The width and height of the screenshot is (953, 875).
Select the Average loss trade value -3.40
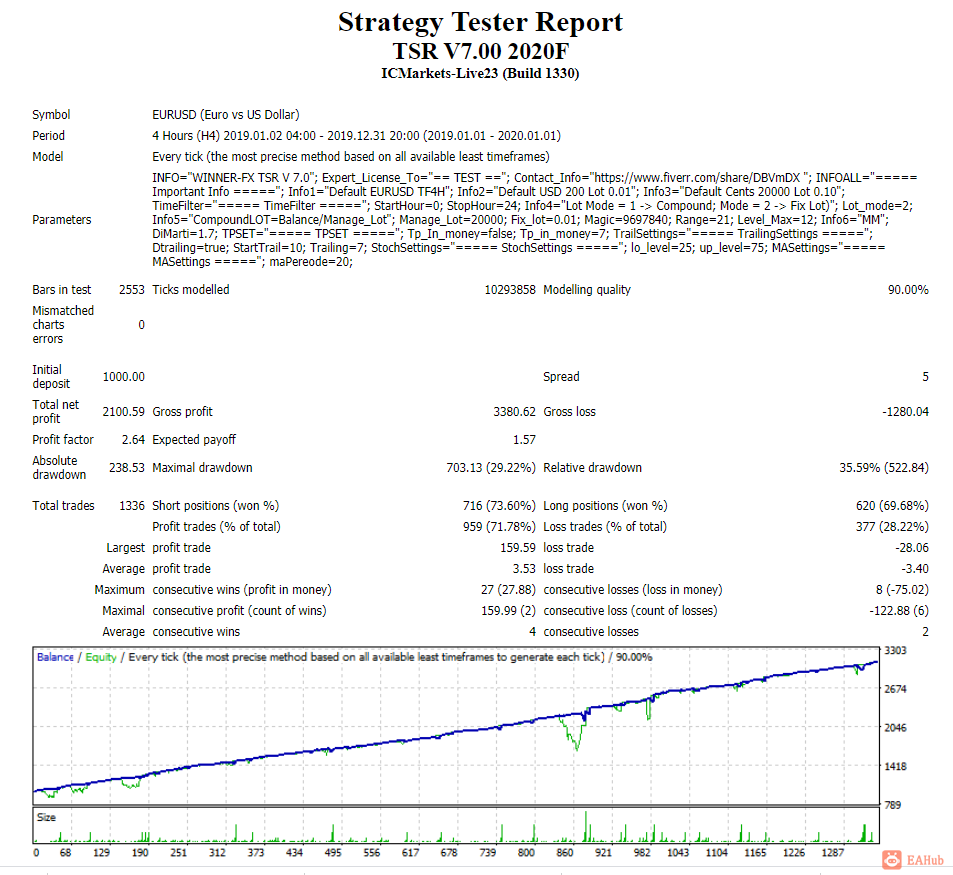915,569
